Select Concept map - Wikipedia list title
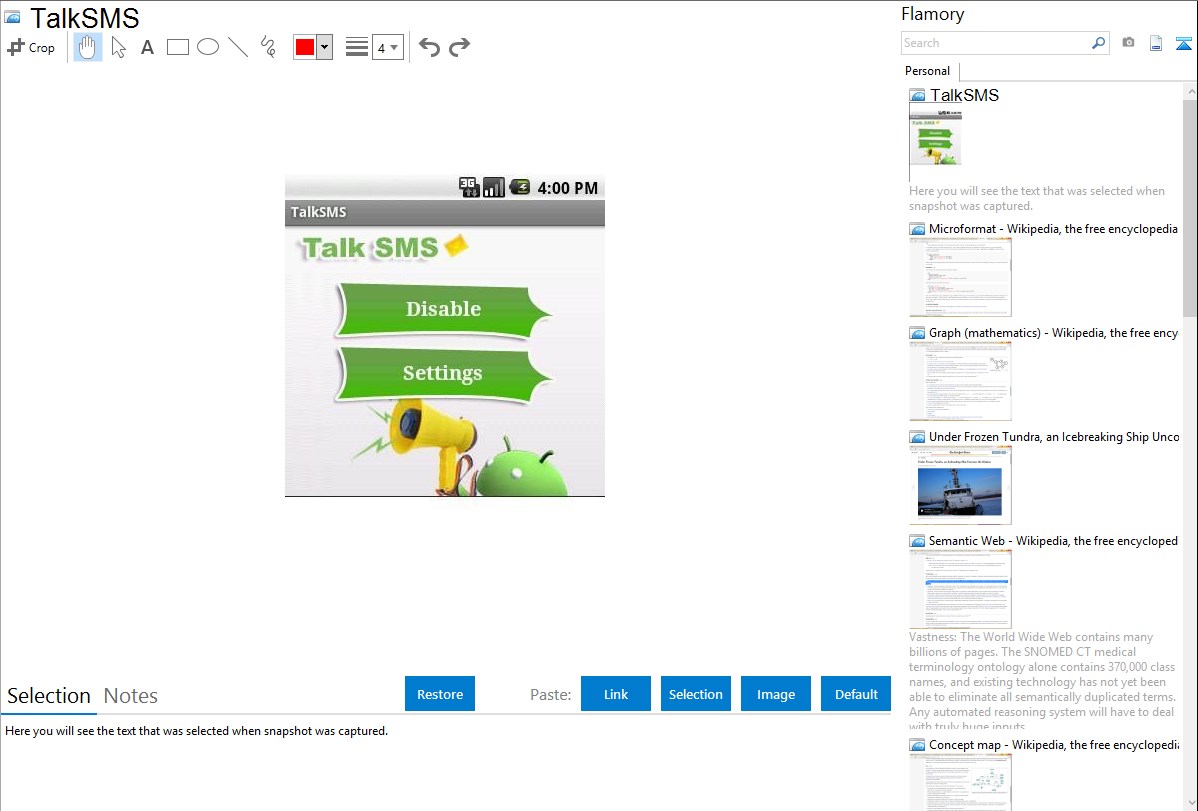Screen dimensions: 1198x811 point(1054,744)
